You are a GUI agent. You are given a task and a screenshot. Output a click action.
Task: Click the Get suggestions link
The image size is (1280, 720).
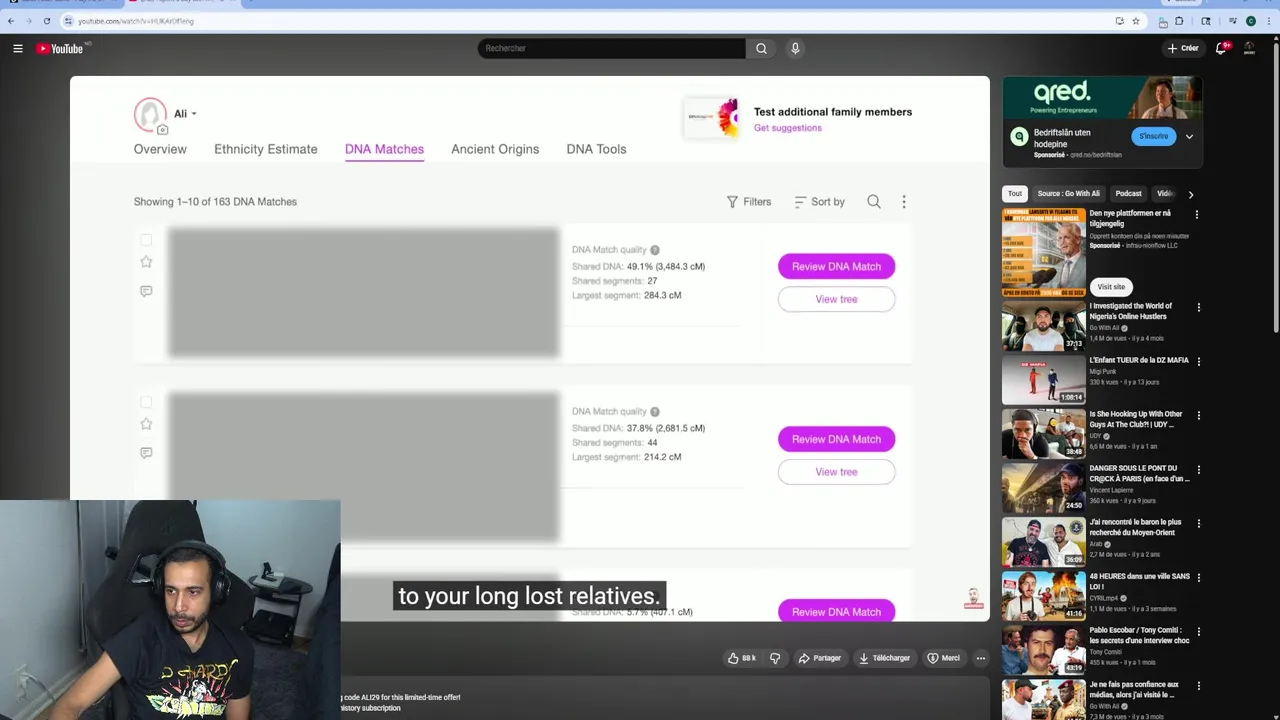pyautogui.click(x=787, y=128)
